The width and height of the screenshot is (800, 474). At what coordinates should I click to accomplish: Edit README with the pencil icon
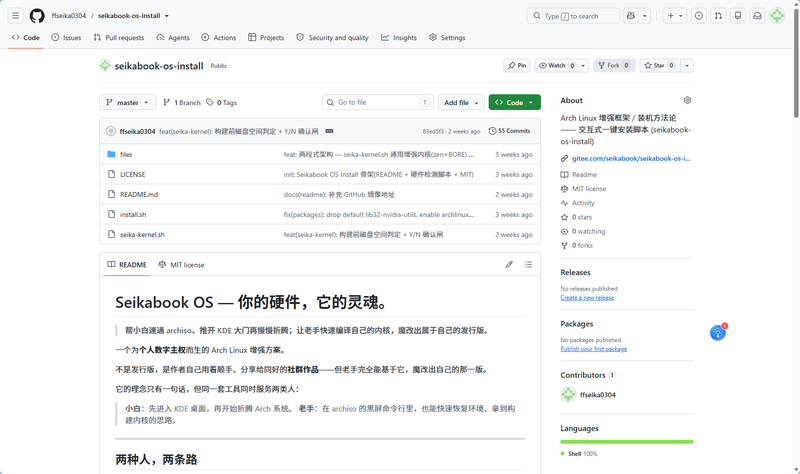(509, 264)
